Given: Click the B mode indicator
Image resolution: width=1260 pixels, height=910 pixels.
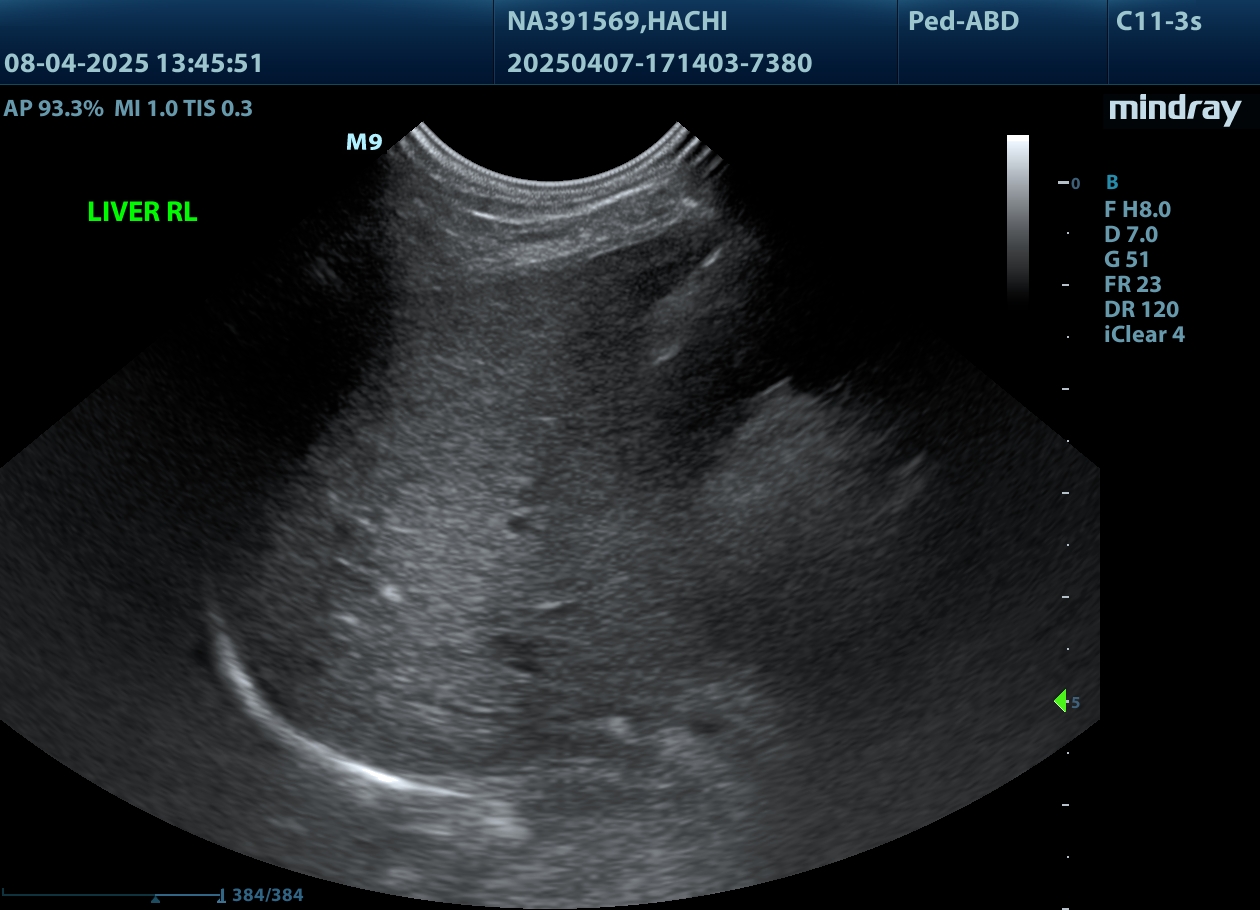Looking at the screenshot, I should [x=1111, y=183].
